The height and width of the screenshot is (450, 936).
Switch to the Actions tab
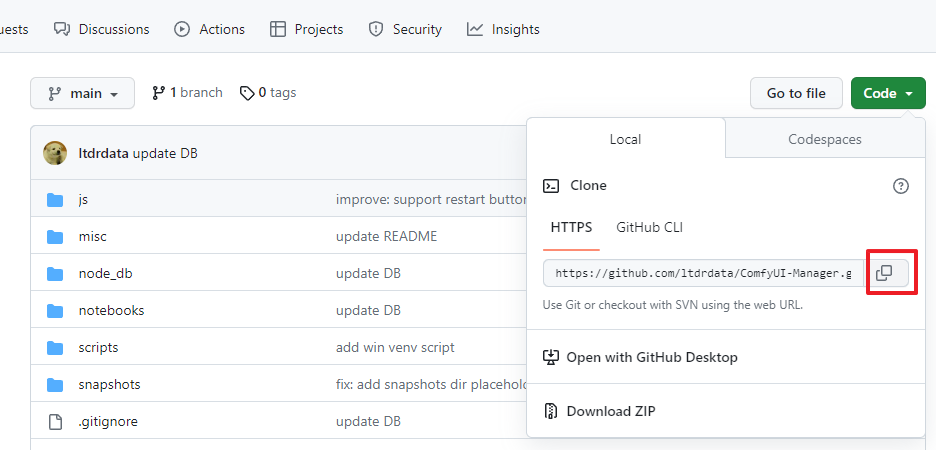click(x=210, y=29)
